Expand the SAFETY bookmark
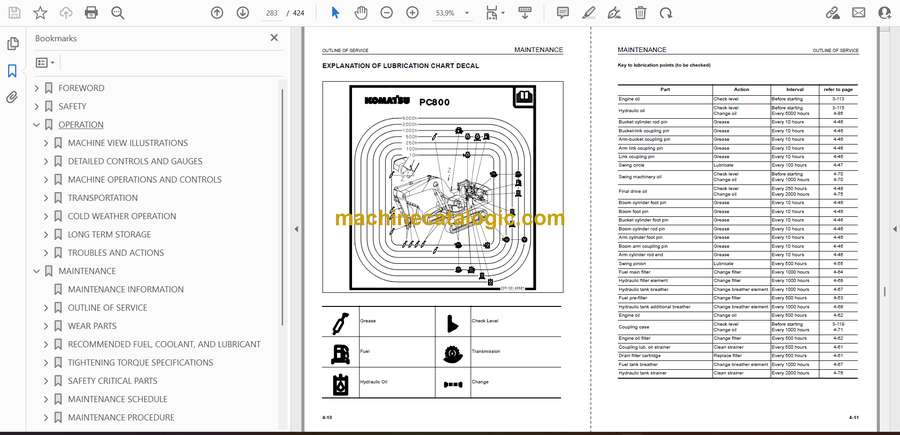The width and height of the screenshot is (900, 435). point(37,107)
